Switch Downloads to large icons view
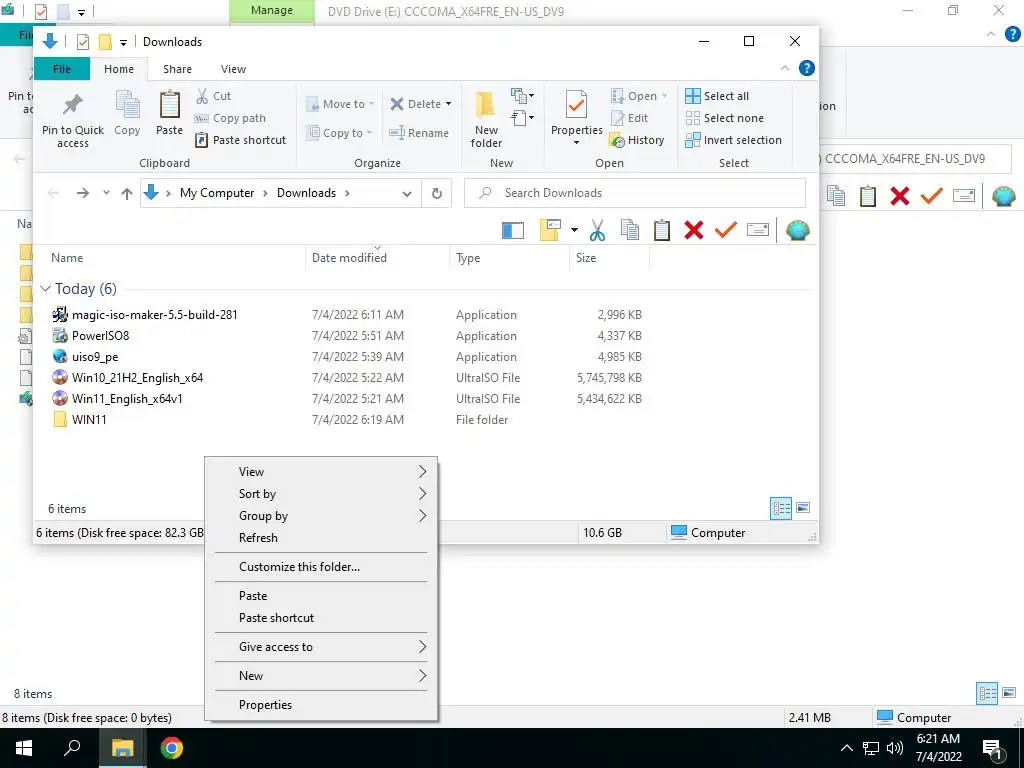Viewport: 1024px width, 768px height. pyautogui.click(x=803, y=507)
